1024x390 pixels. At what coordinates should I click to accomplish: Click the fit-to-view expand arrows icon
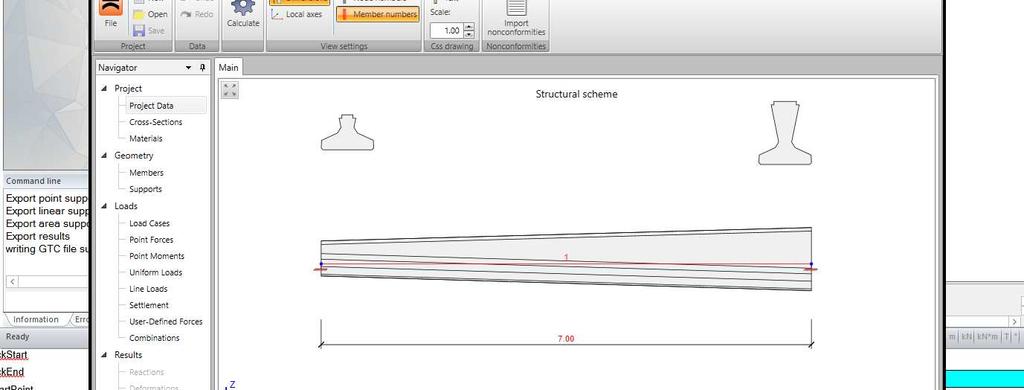click(230, 90)
